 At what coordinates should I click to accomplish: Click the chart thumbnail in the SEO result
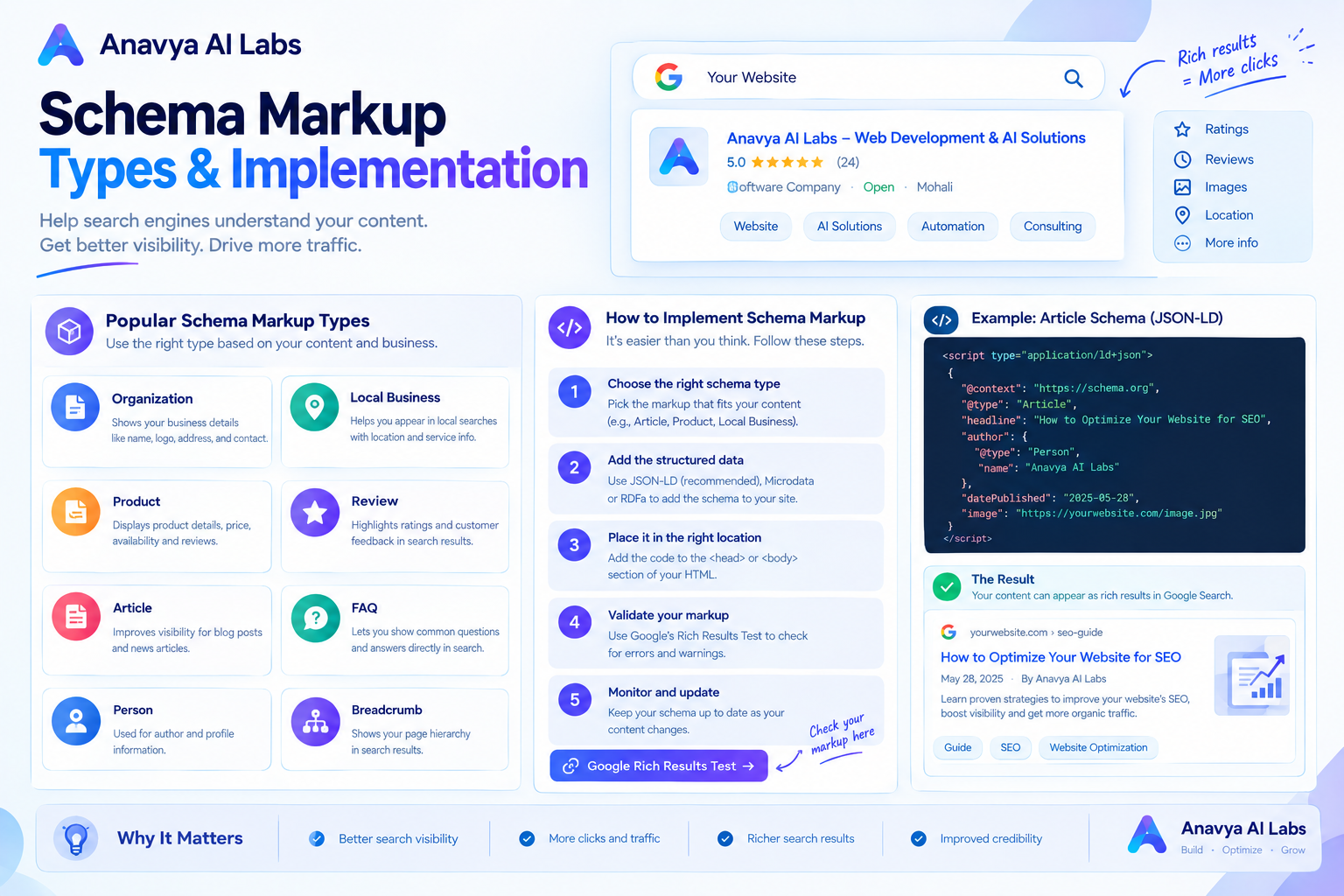tap(1253, 675)
